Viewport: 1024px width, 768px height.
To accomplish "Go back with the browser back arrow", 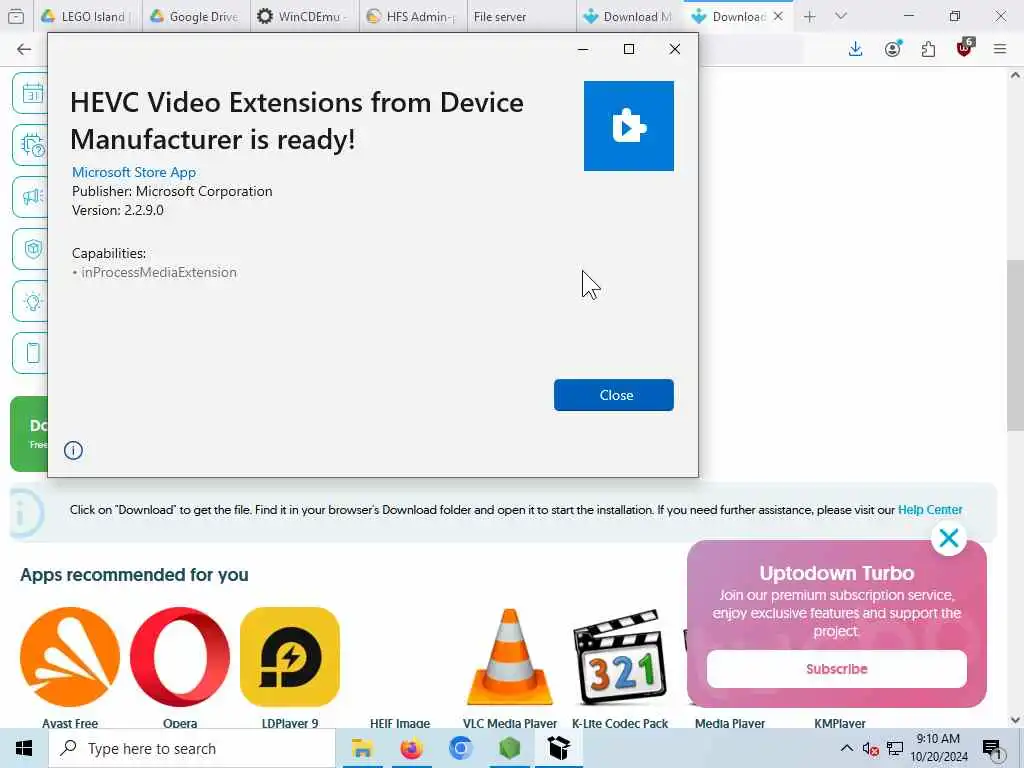I will (24, 49).
